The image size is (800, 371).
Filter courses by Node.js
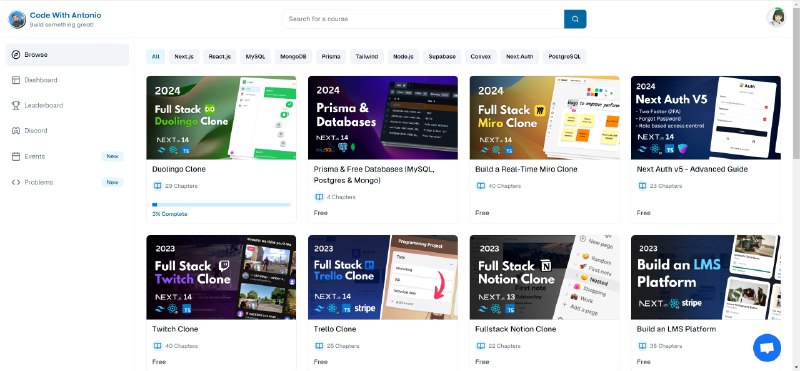tap(403, 57)
